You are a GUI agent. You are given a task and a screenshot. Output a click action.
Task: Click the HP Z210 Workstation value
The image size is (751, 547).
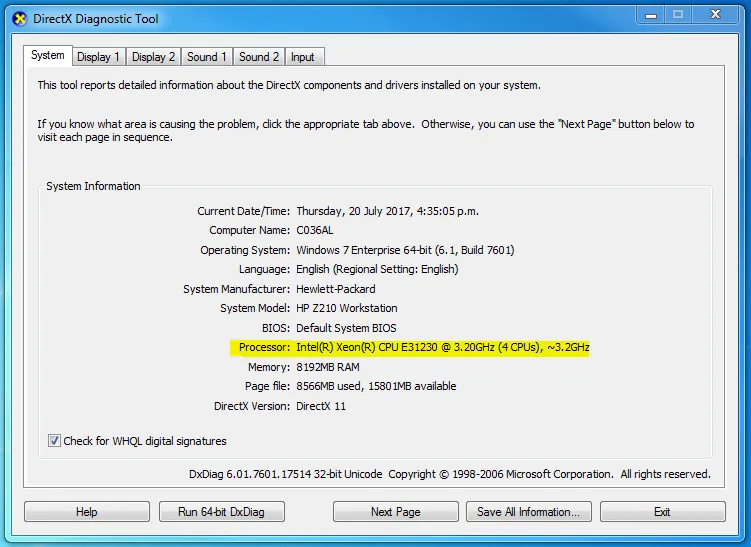[347, 308]
